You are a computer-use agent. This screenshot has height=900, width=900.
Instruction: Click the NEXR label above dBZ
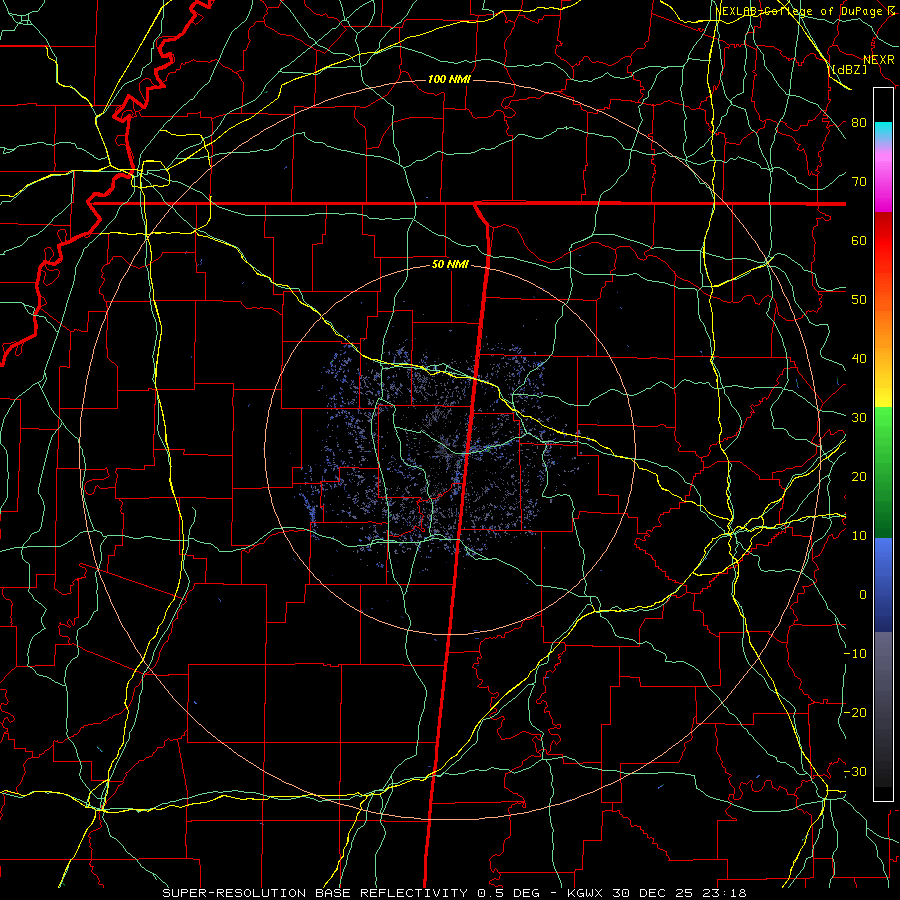point(879,60)
